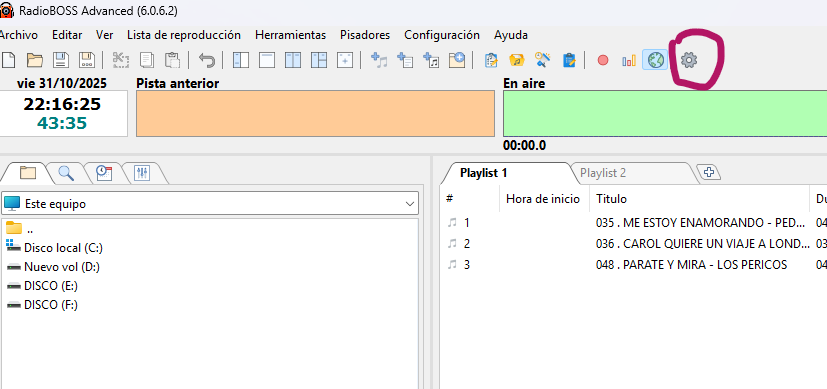Open the Lista de reproducción menu
This screenshot has width=827, height=389.
click(x=184, y=35)
